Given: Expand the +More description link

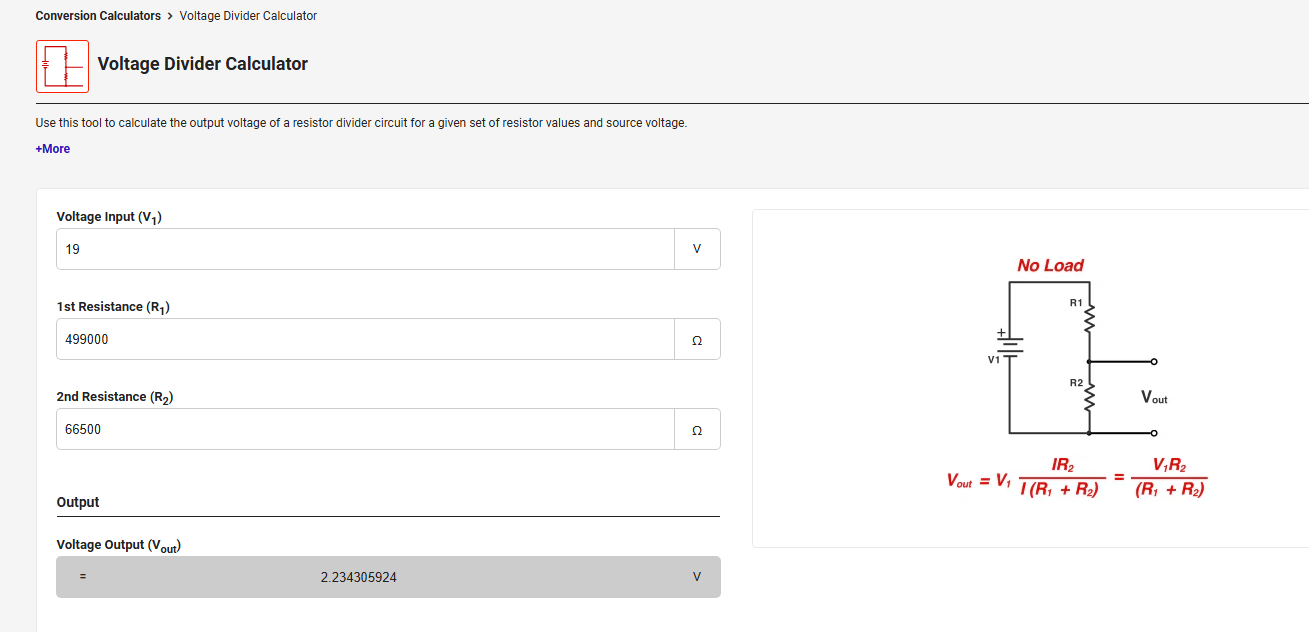Looking at the screenshot, I should coord(53,149).
